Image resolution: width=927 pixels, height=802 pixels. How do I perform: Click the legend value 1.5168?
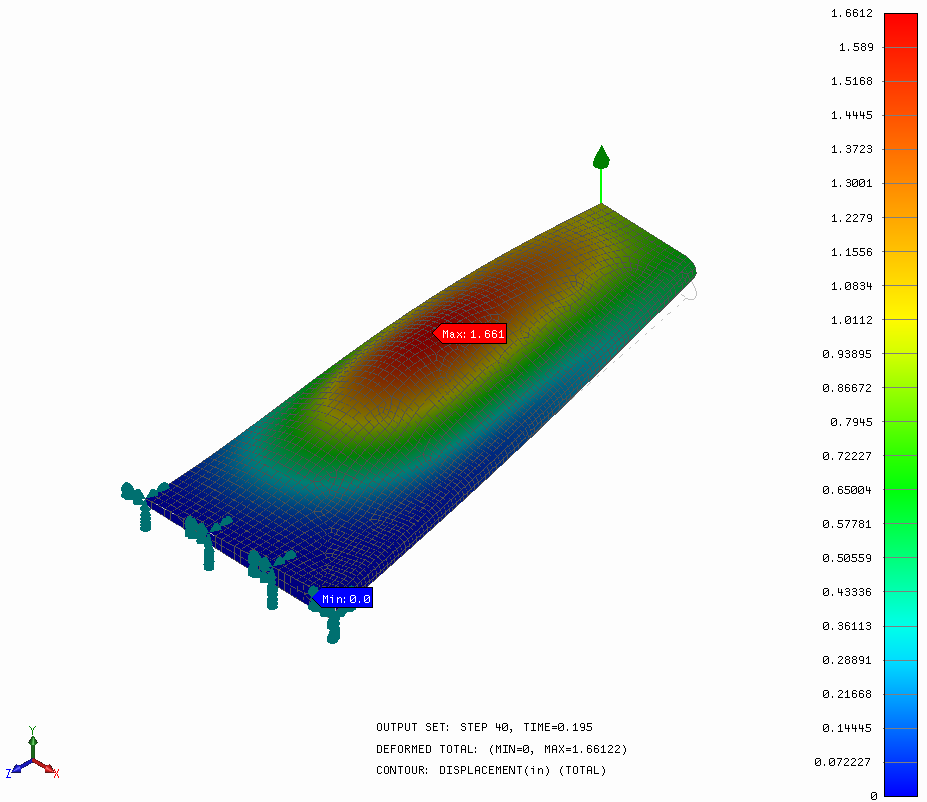(x=851, y=81)
